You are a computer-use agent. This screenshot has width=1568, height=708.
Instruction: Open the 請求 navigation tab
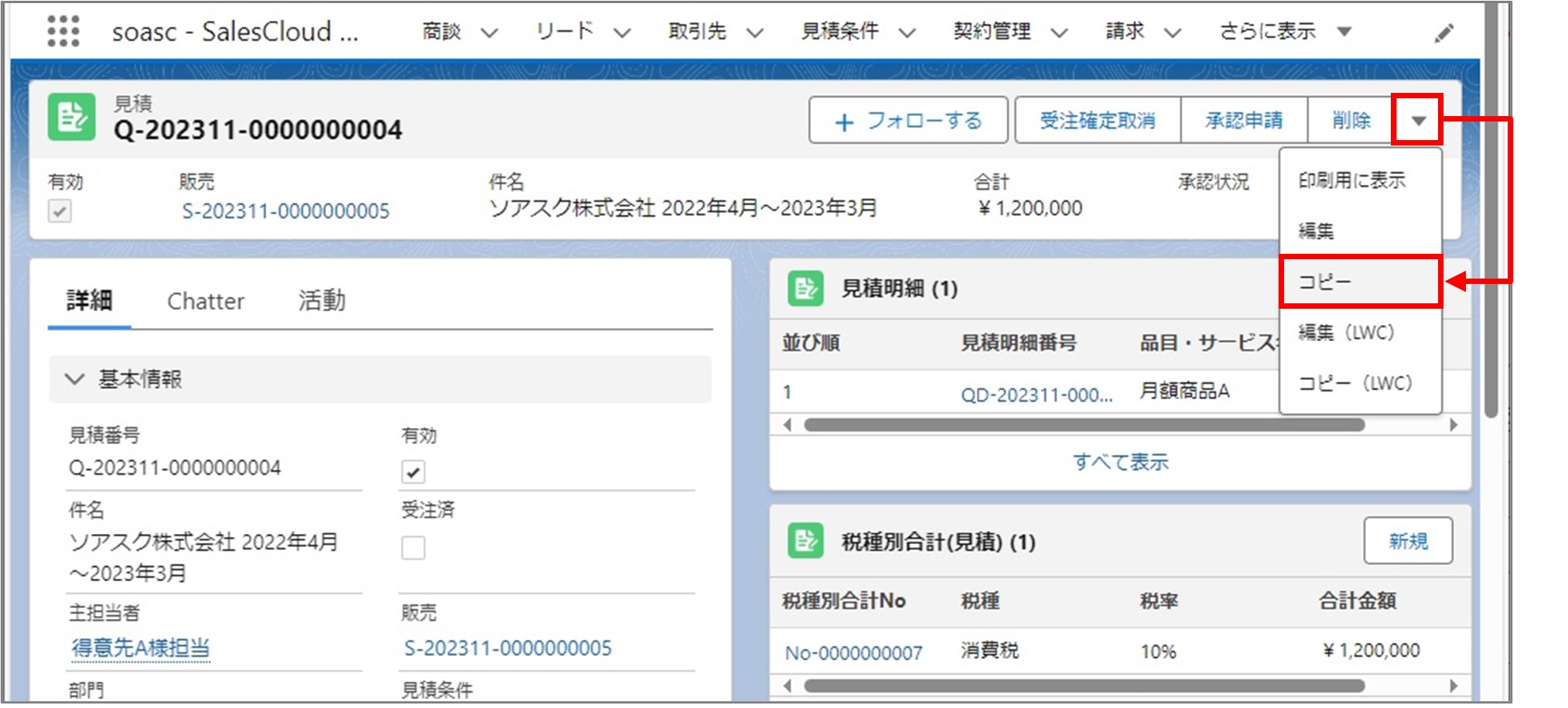pos(1125,32)
